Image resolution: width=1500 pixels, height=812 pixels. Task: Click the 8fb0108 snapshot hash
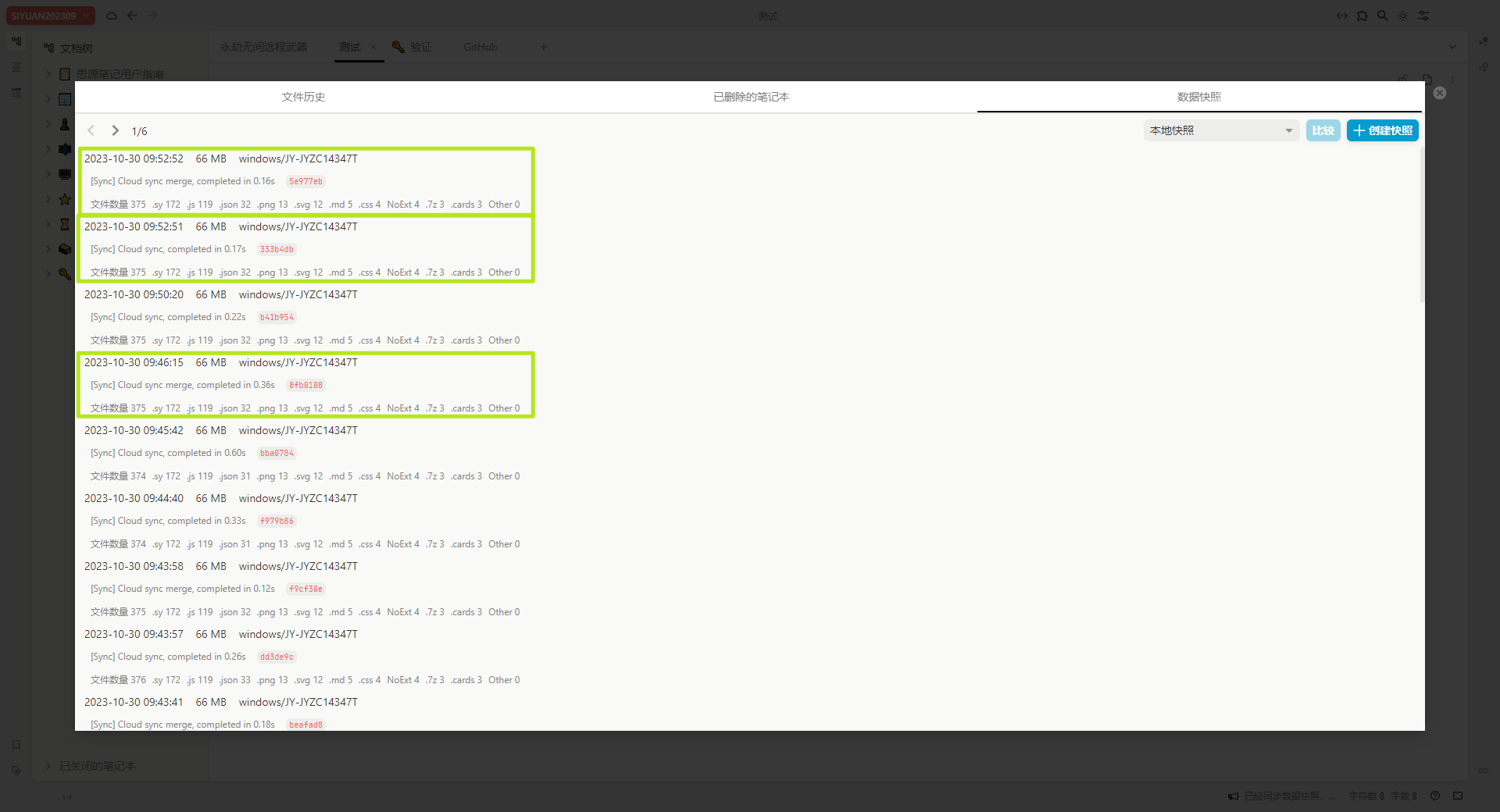(305, 385)
